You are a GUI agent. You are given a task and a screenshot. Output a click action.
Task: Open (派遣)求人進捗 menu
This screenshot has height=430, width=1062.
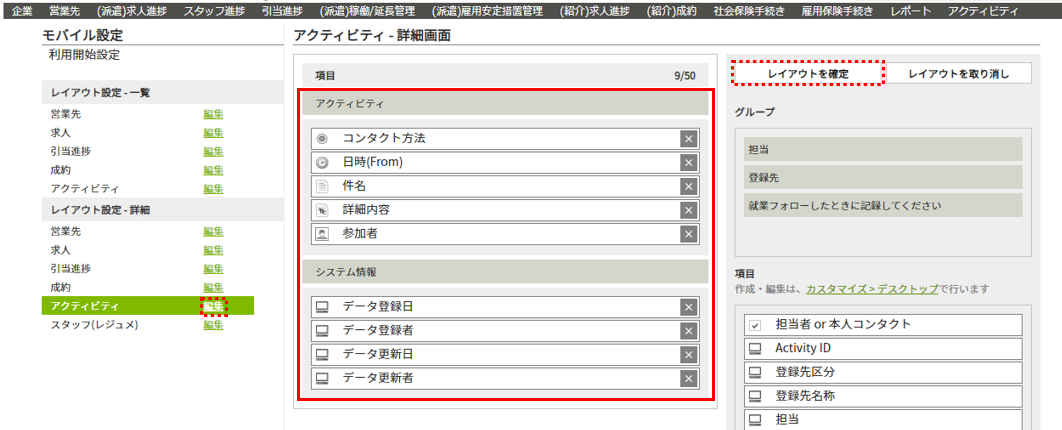click(133, 11)
